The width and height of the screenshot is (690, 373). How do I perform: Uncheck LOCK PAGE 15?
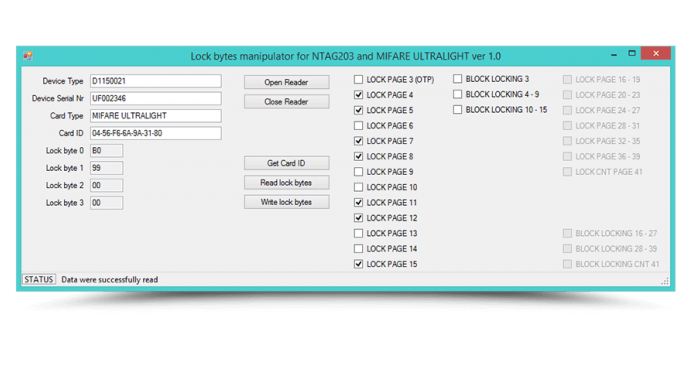359,264
